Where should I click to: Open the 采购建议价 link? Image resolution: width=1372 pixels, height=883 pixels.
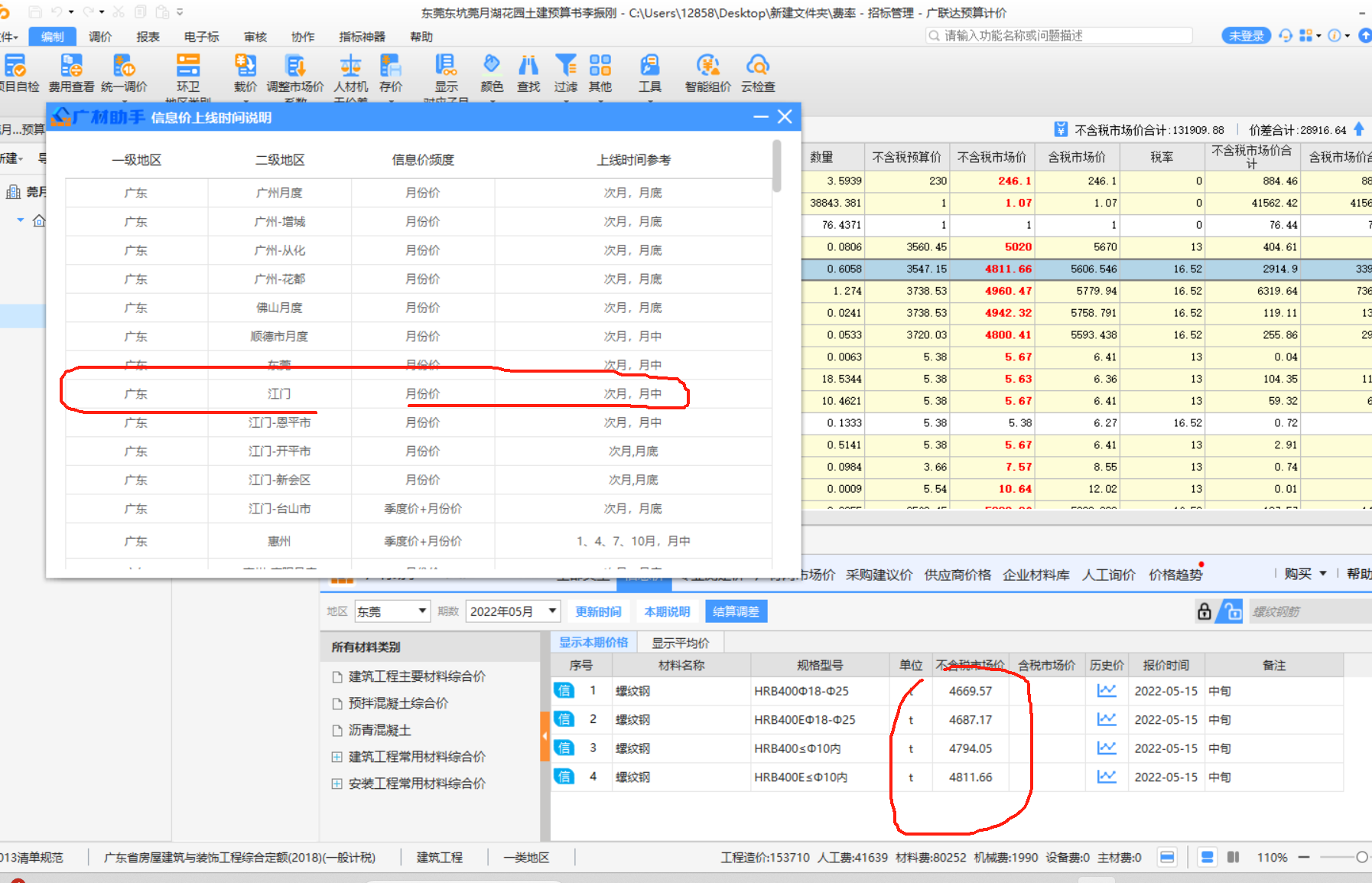coord(879,575)
